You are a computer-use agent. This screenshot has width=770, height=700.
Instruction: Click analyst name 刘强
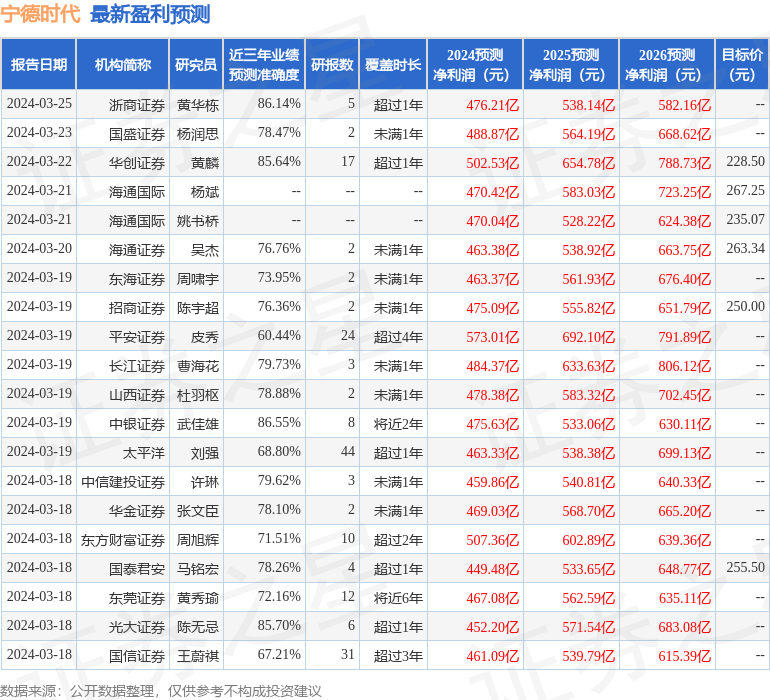pos(205,453)
